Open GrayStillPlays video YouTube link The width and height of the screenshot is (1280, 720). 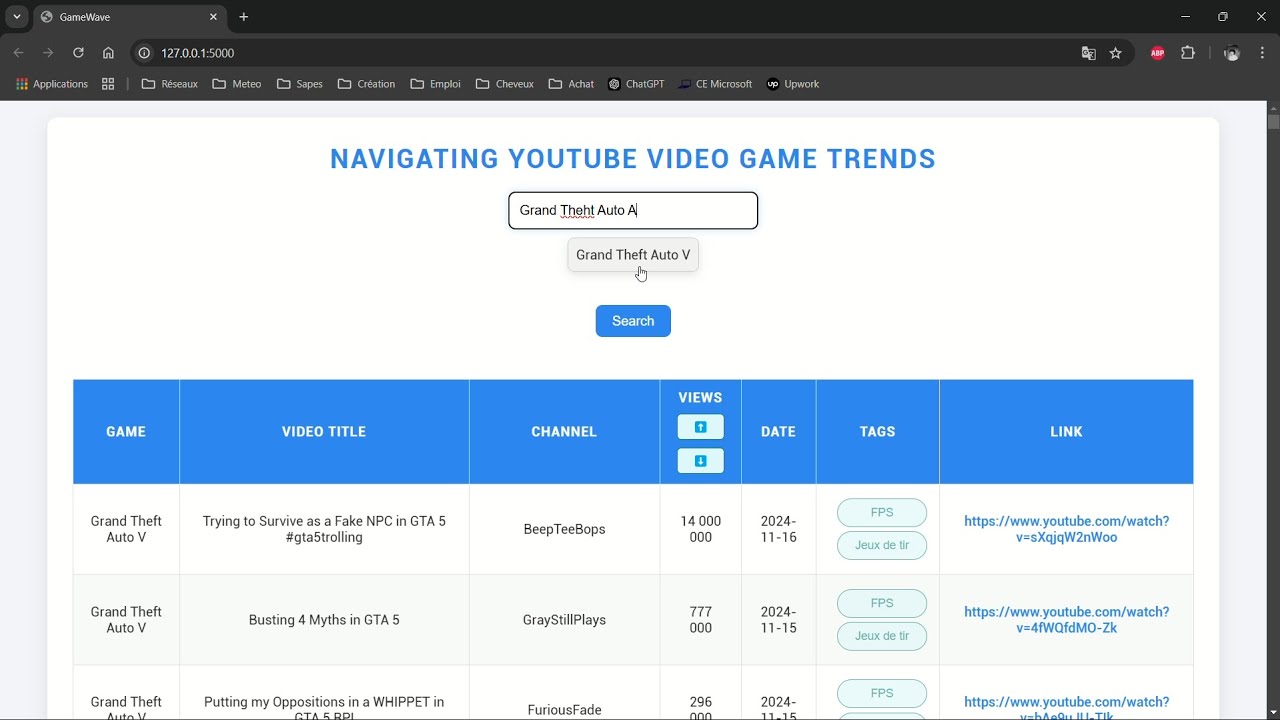coord(1066,620)
